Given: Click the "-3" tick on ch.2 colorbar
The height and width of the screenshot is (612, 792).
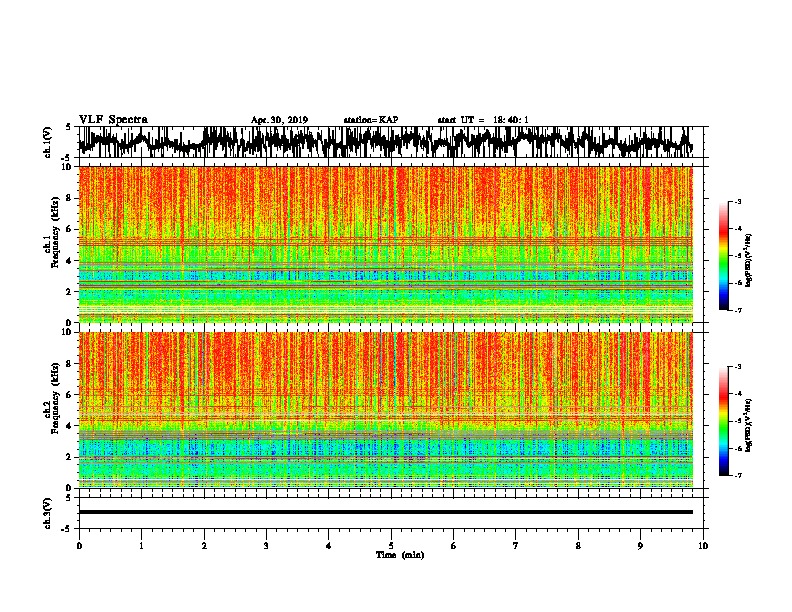Looking at the screenshot, I should 737,367.
